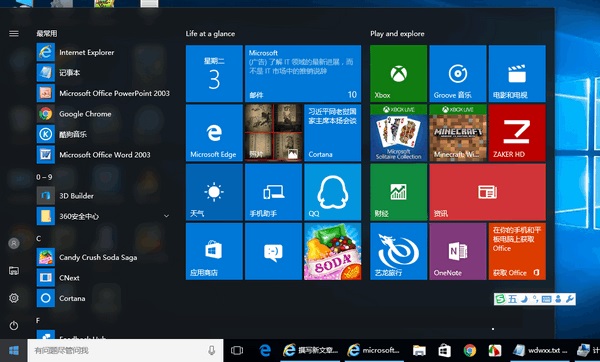This screenshot has width=600, height=362.
Task: Open Settings gear in Start sidebar
Action: pos(14,298)
